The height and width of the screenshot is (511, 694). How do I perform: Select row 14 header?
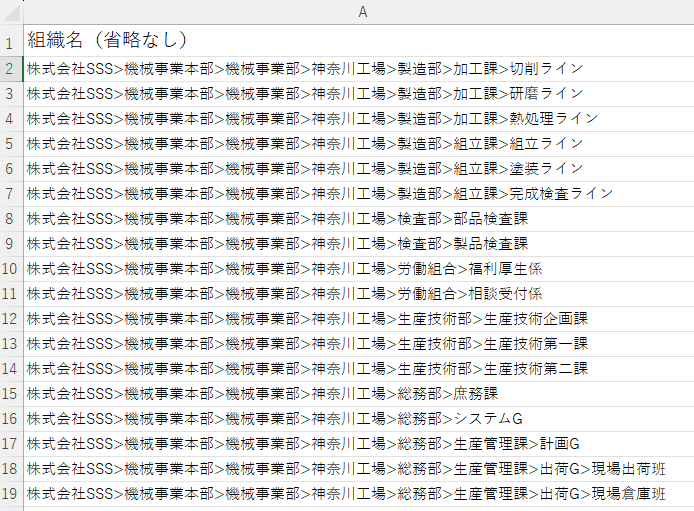tap(11, 369)
